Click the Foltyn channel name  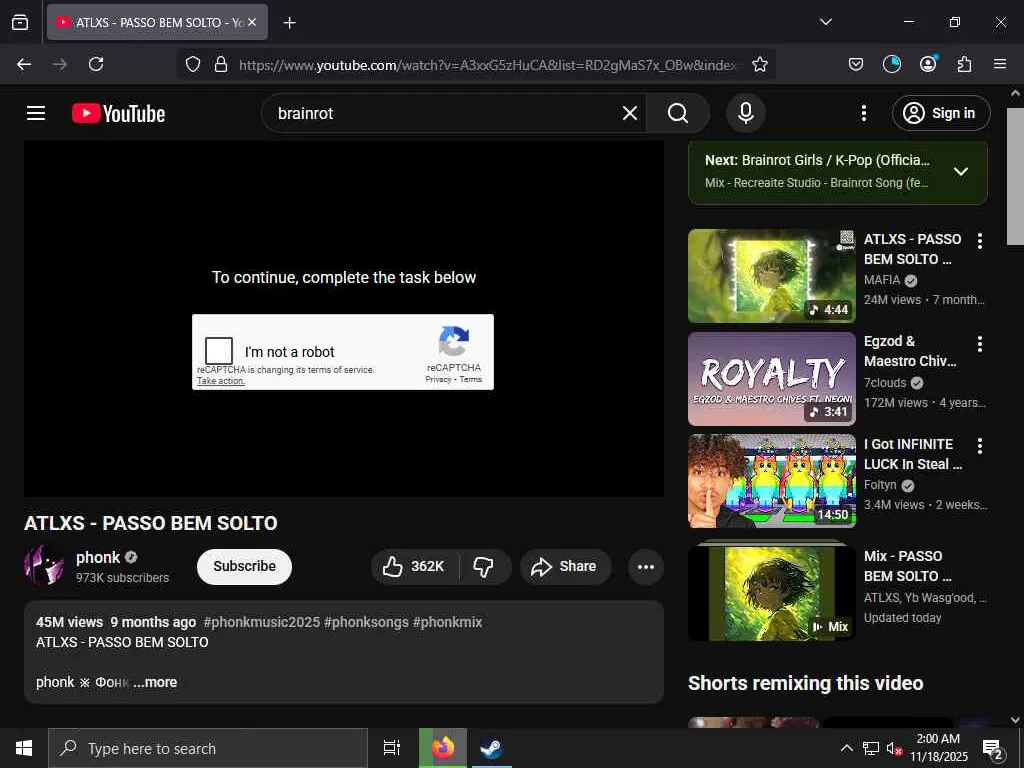[x=880, y=485]
